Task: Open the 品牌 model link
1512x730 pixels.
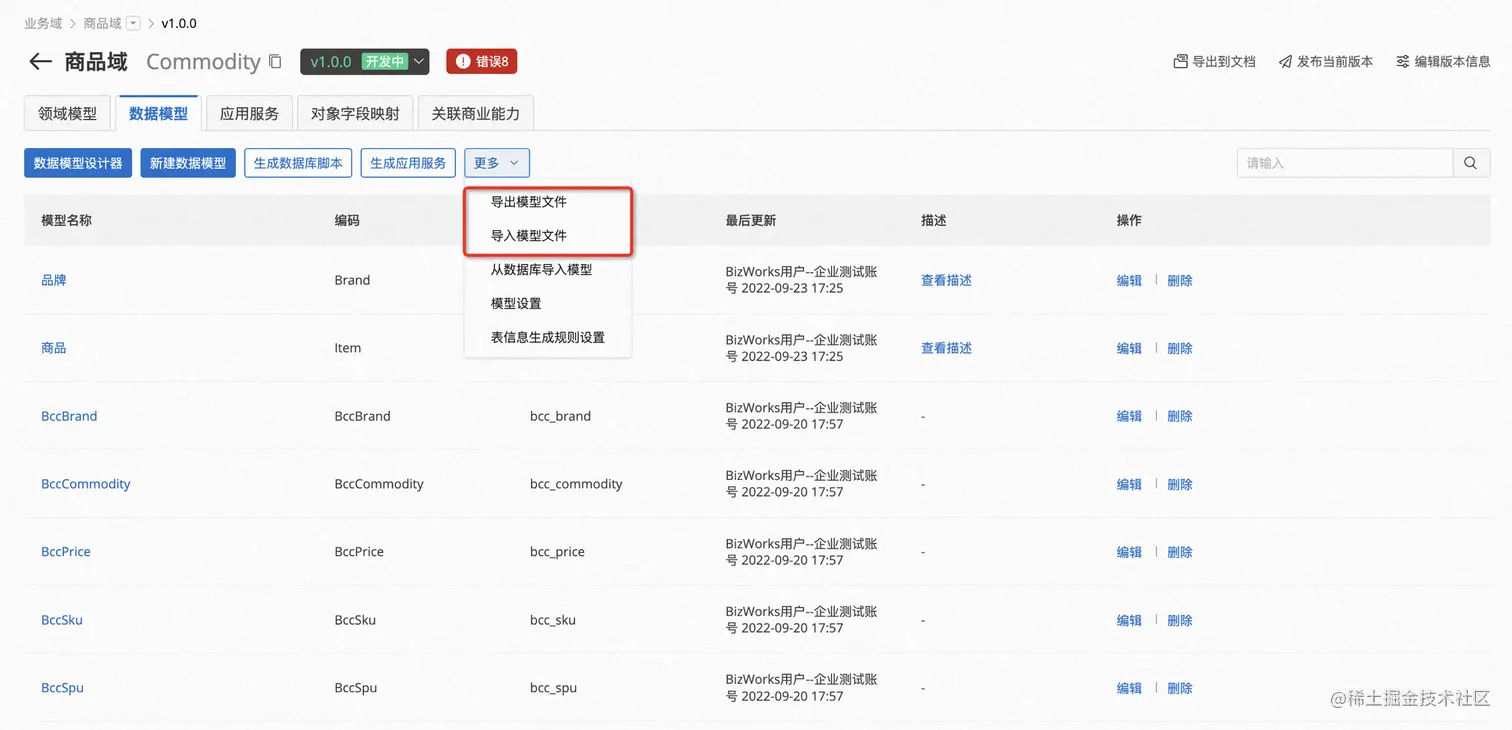Action: tap(54, 280)
